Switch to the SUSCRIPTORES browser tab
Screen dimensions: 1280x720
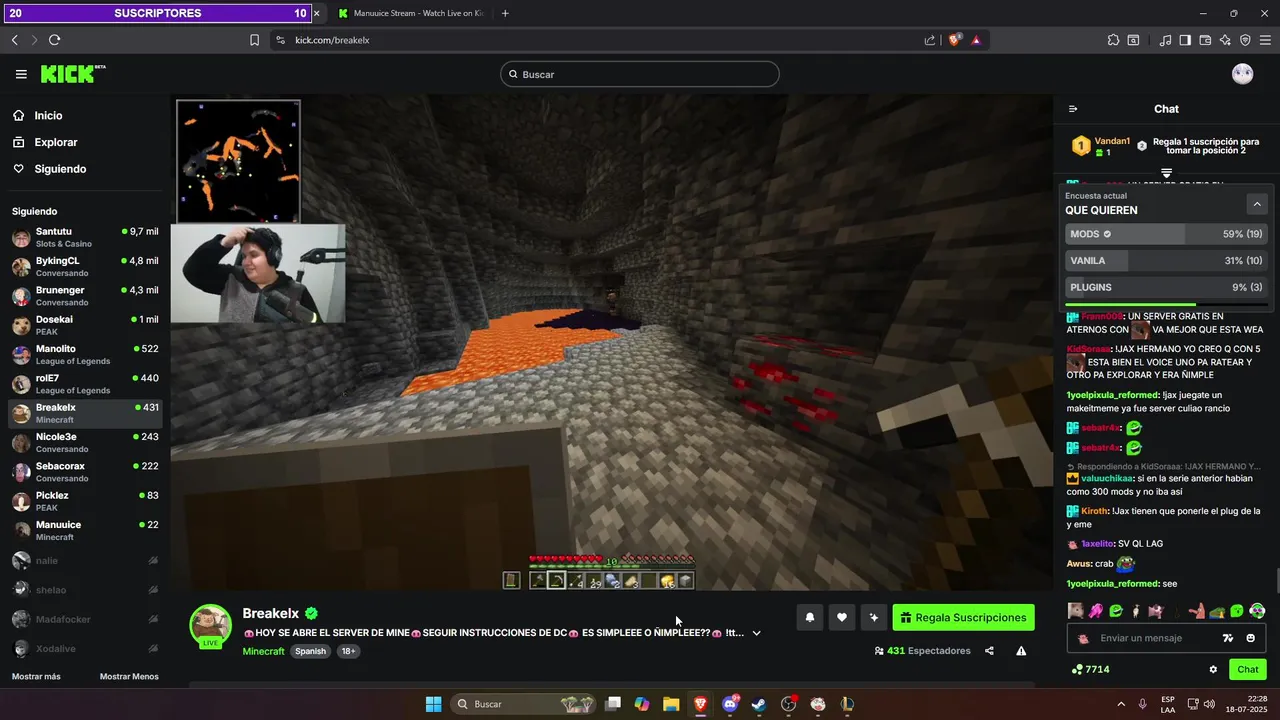click(x=157, y=13)
